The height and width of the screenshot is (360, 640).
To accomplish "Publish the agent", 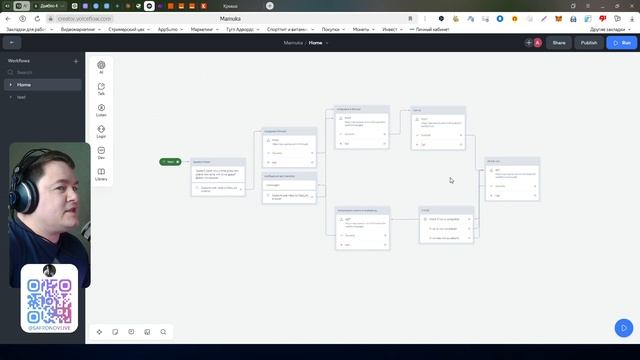I will [x=589, y=42].
